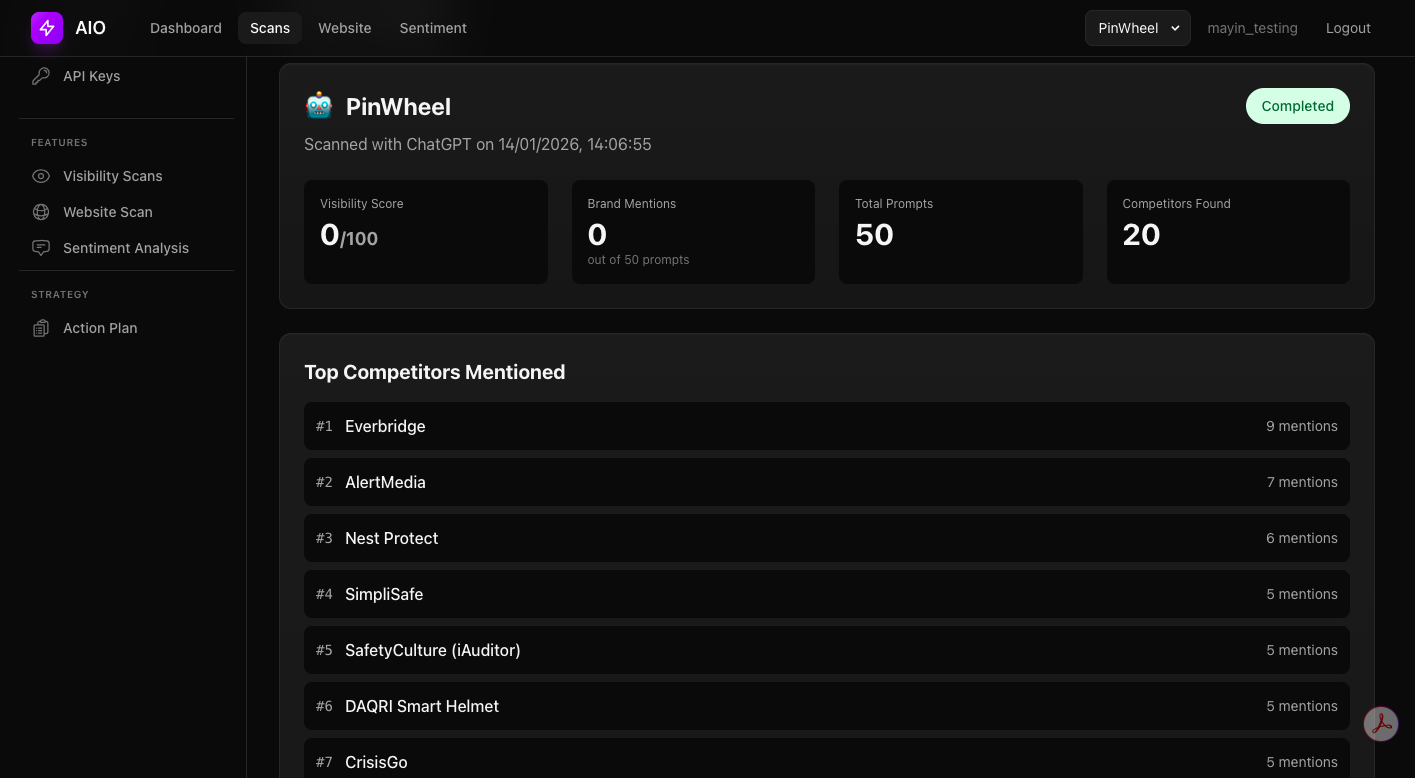Screen dimensions: 1415x778
Task: Click the robot emoji beside PinWheel heading
Action: pyautogui.click(x=317, y=104)
